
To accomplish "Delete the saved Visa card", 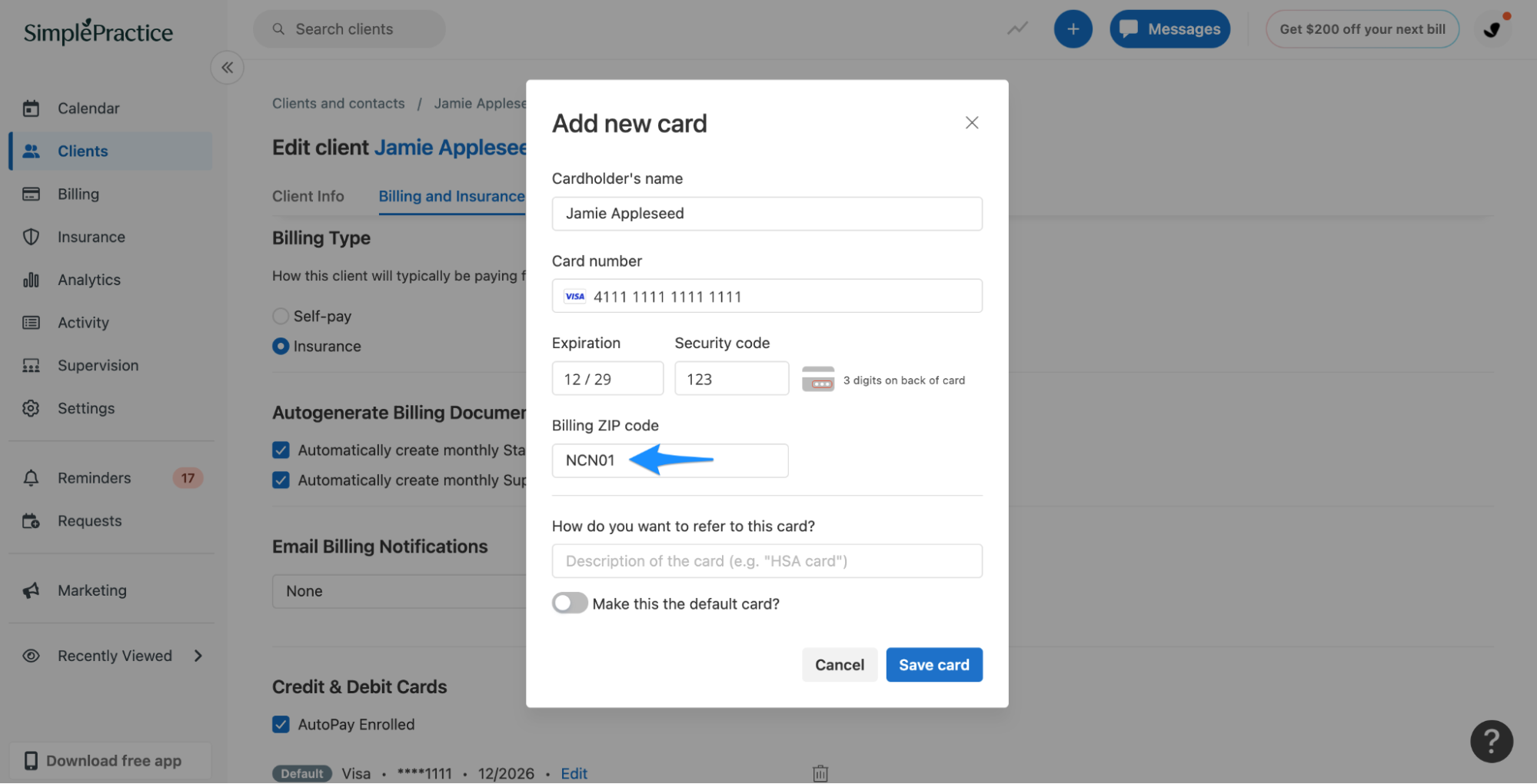I will [820, 773].
